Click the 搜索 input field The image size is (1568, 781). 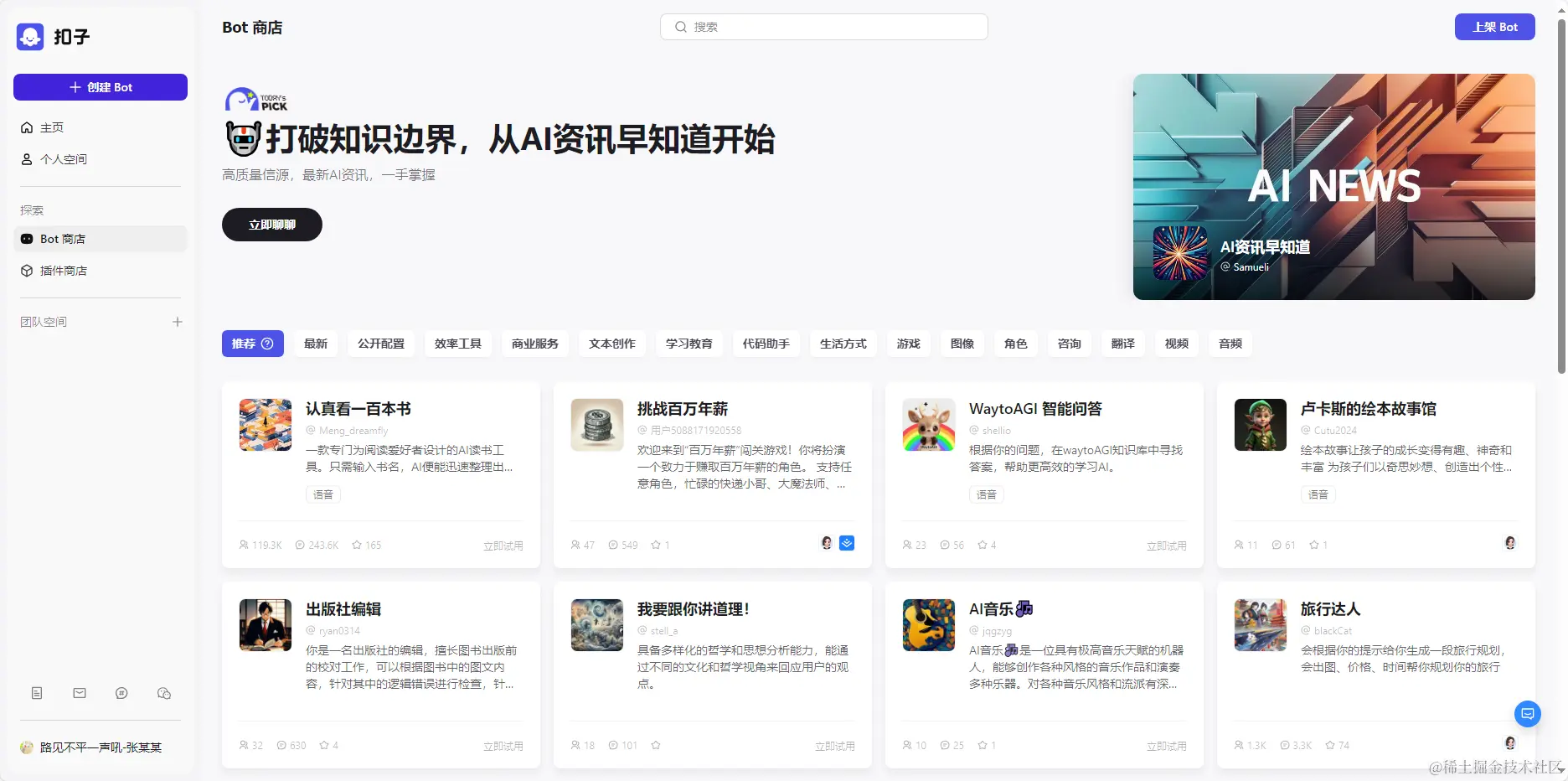click(824, 27)
